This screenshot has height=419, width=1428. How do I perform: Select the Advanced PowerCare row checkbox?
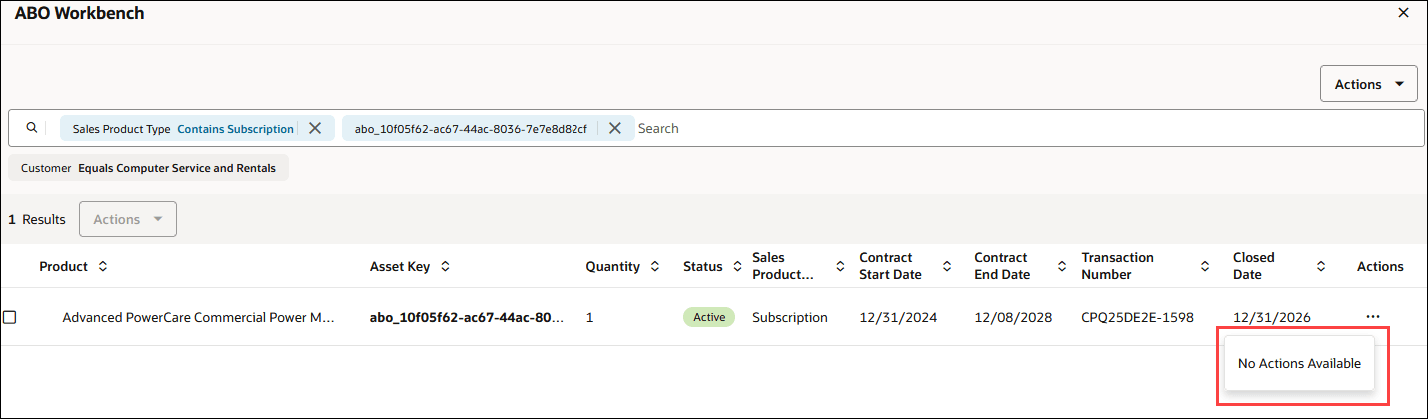(x=10, y=317)
